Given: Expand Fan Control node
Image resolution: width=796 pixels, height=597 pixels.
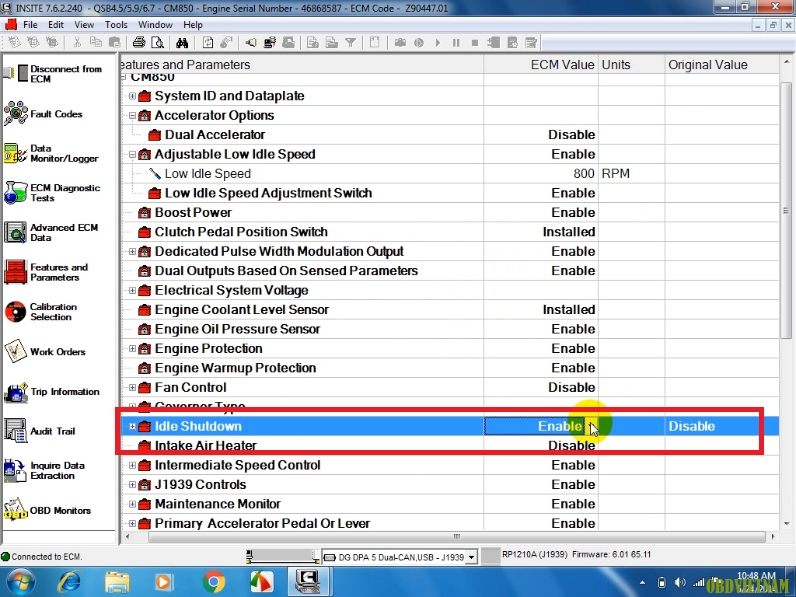Looking at the screenshot, I should click(x=132, y=387).
